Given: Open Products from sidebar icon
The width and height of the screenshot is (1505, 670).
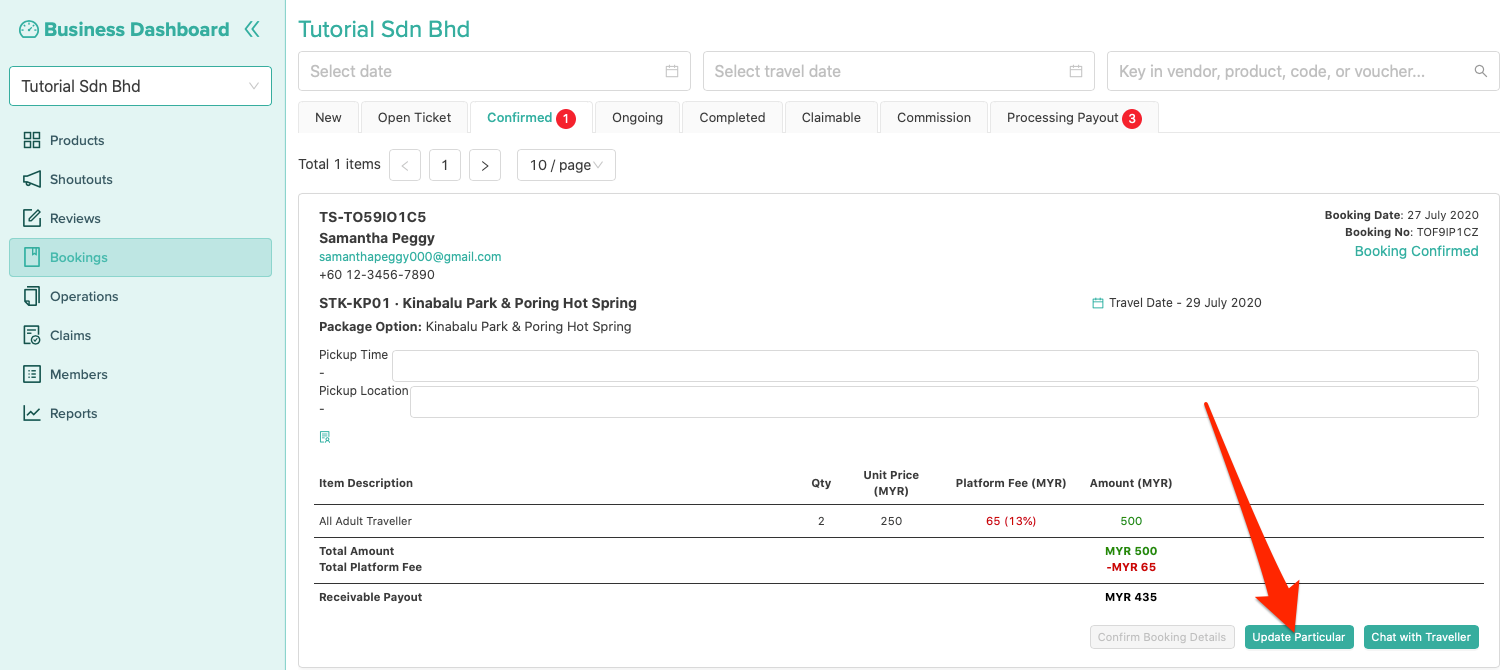Looking at the screenshot, I should (x=32, y=140).
